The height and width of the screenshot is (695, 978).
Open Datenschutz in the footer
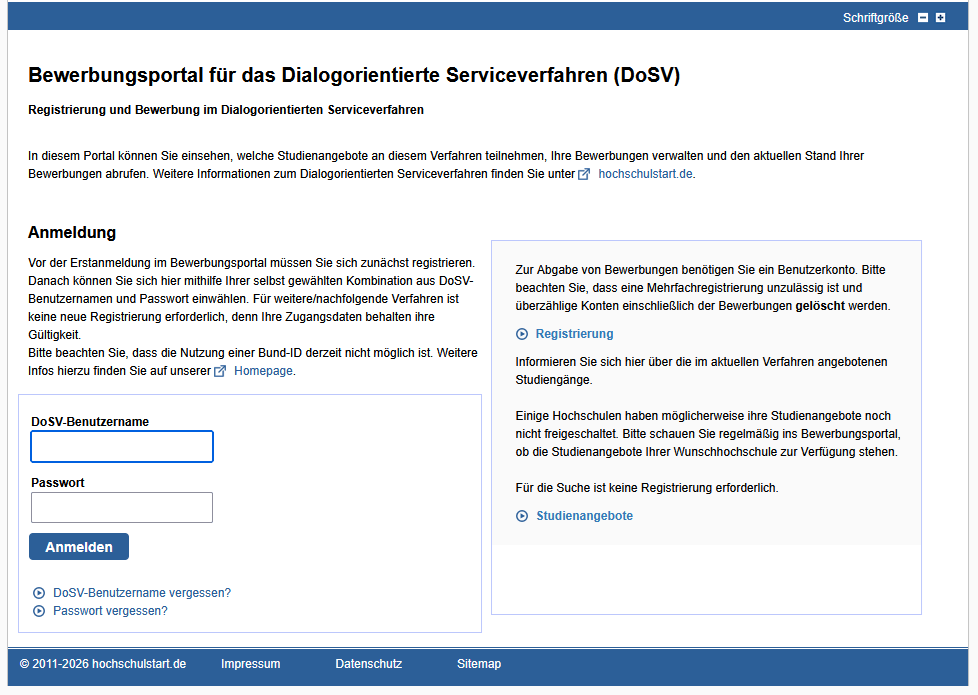368,664
